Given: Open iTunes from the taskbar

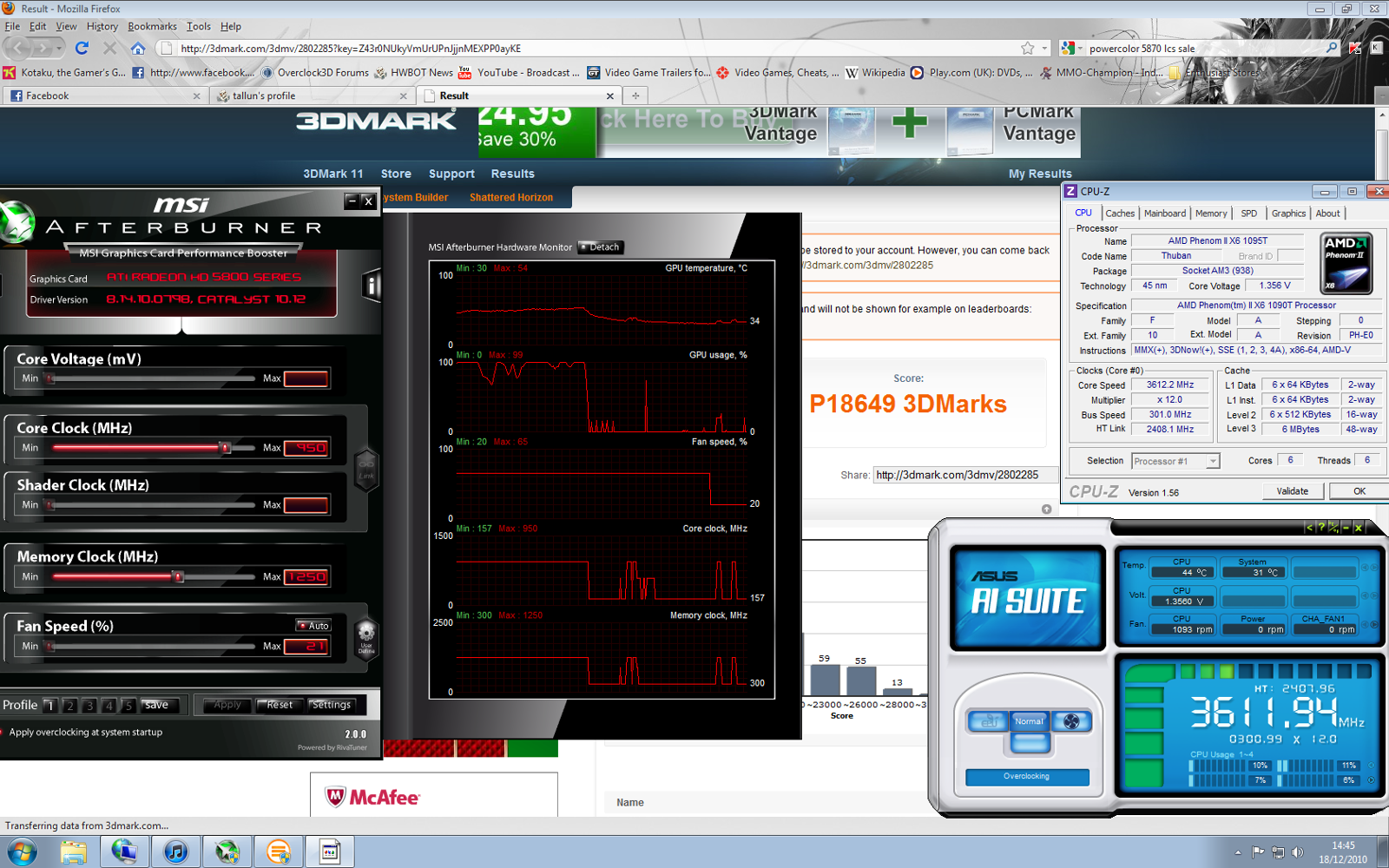Looking at the screenshot, I should point(176,852).
